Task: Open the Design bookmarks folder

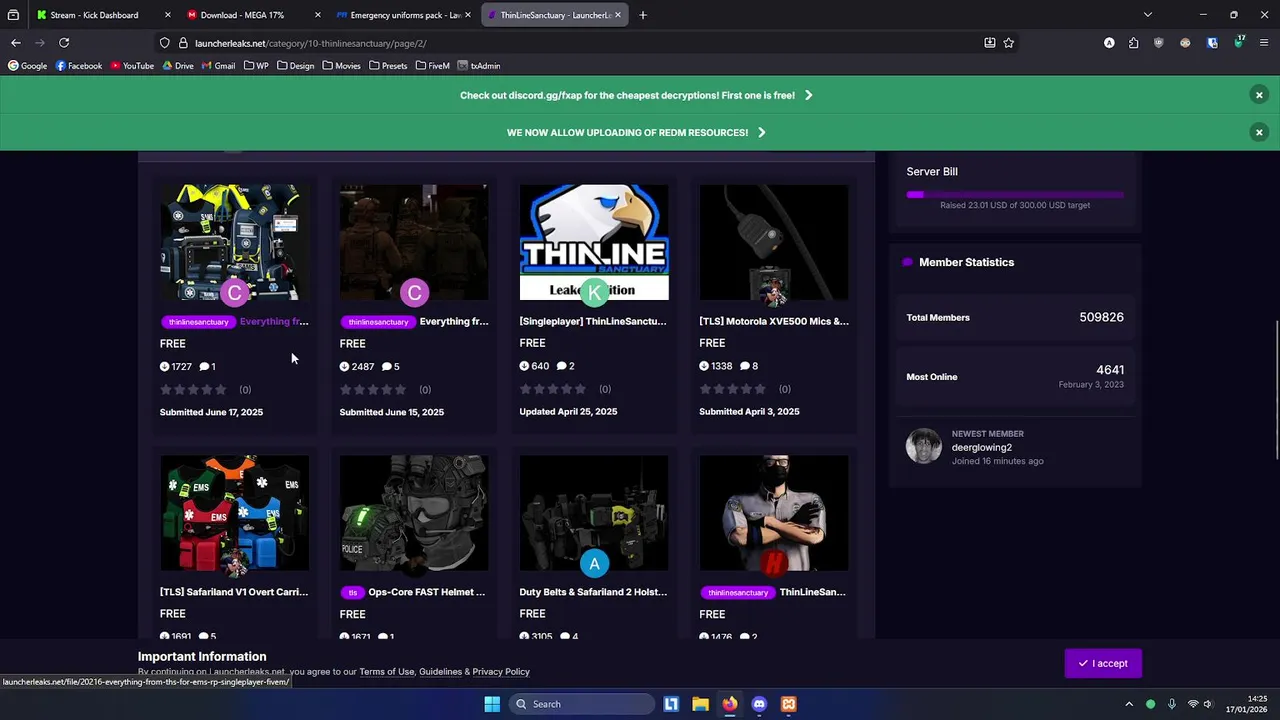Action: click(x=296, y=66)
